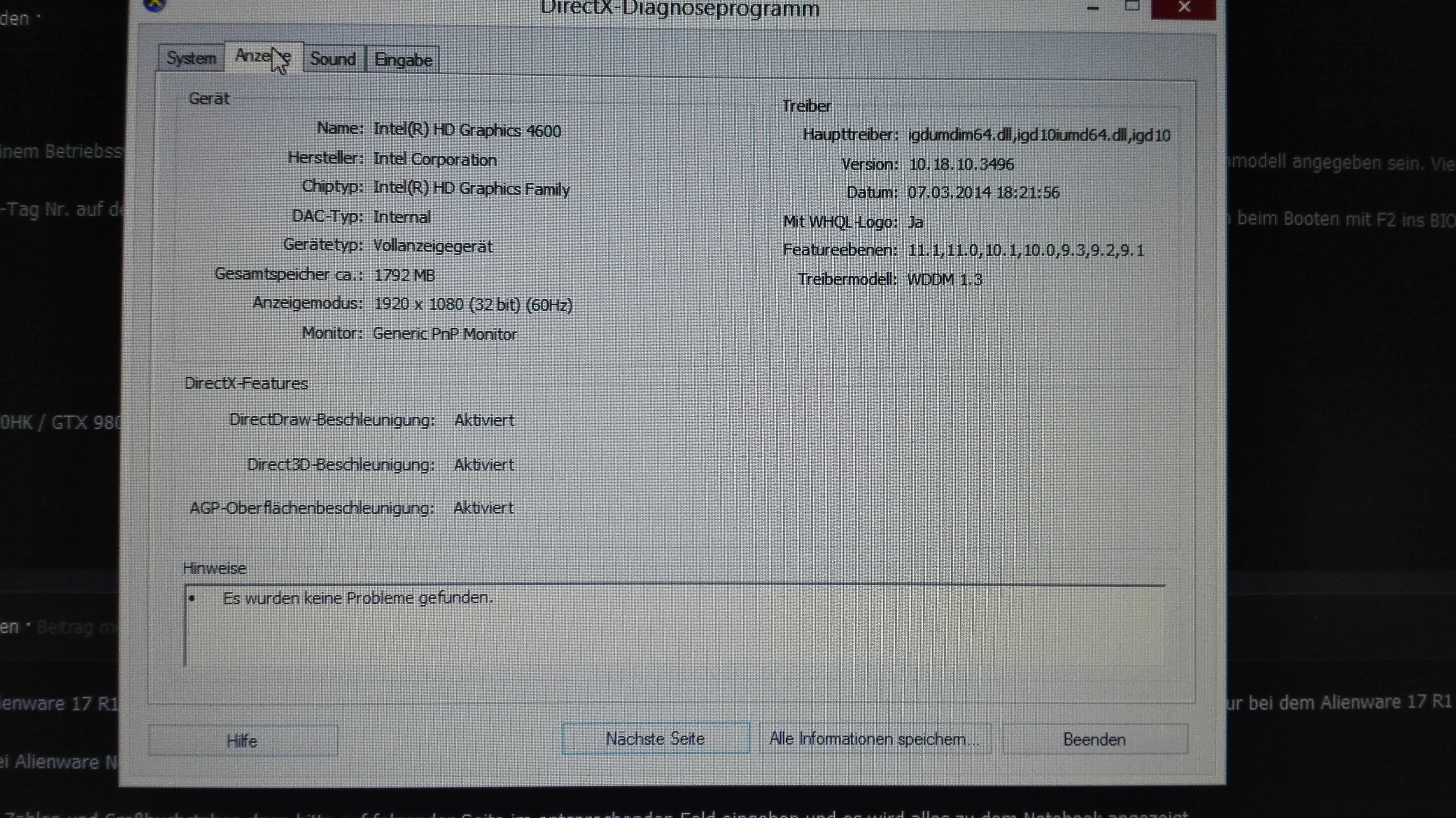This screenshot has width=1456, height=818.
Task: Click driver version '10.18.10.3496'
Action: pyautogui.click(x=961, y=165)
